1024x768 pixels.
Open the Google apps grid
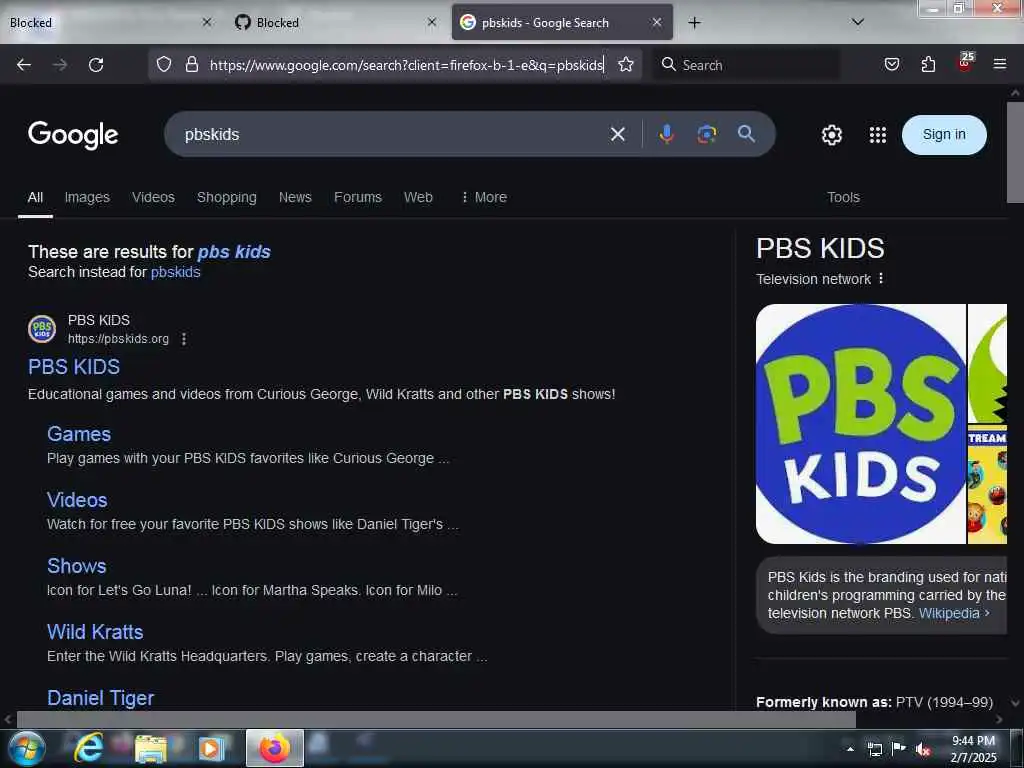[x=878, y=135]
